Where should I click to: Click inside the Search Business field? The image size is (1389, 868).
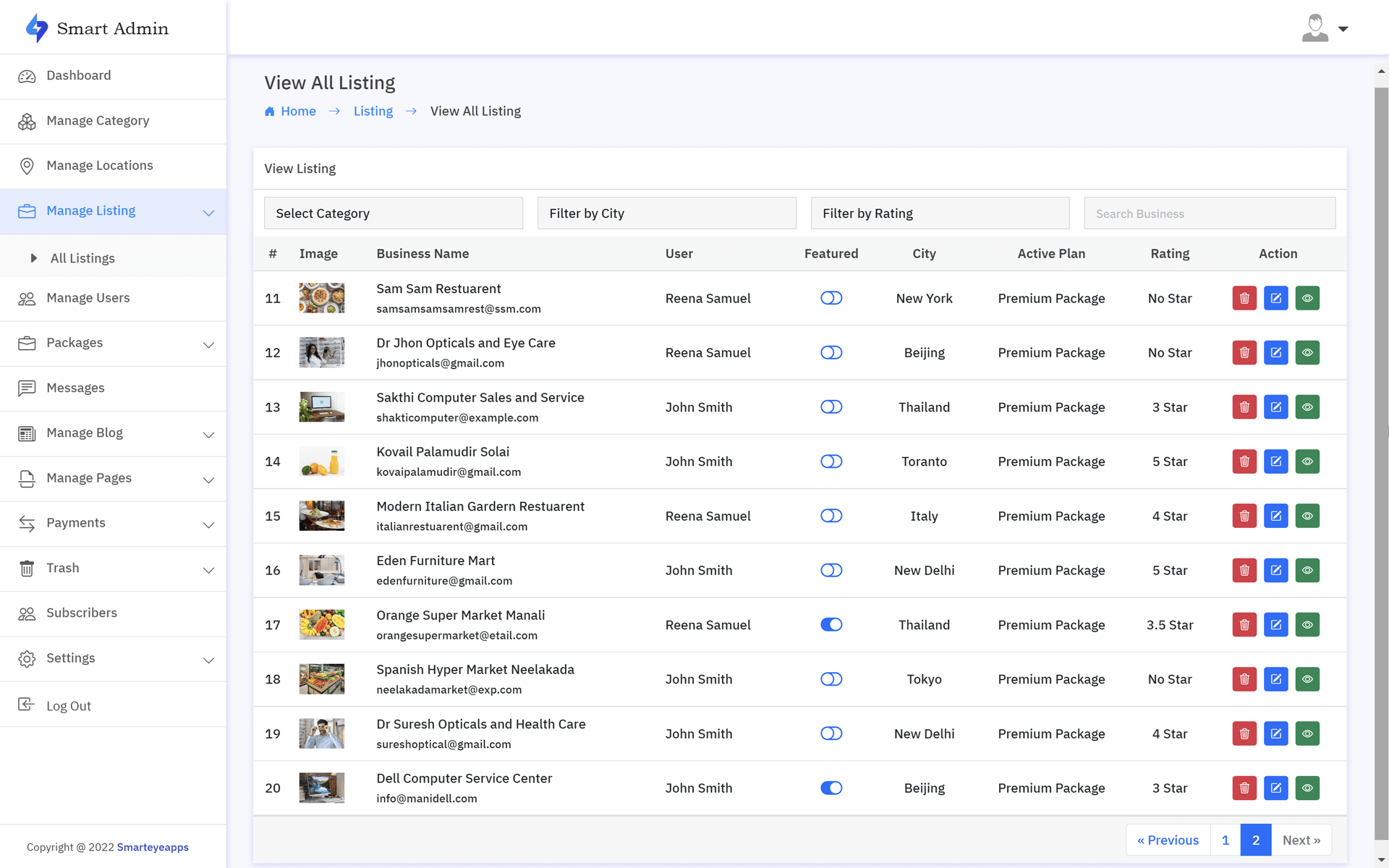pos(1209,213)
